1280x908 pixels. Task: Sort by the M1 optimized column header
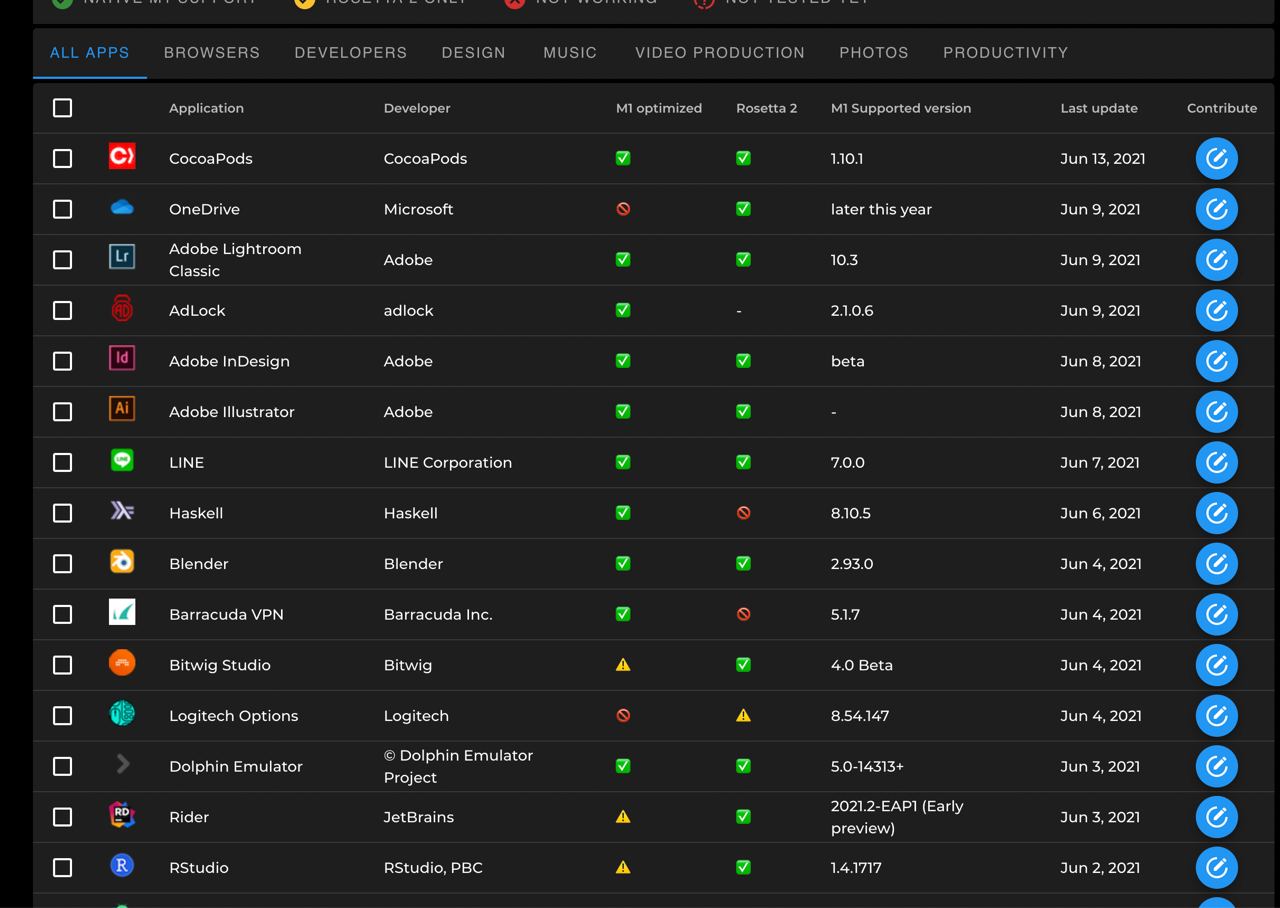659,108
